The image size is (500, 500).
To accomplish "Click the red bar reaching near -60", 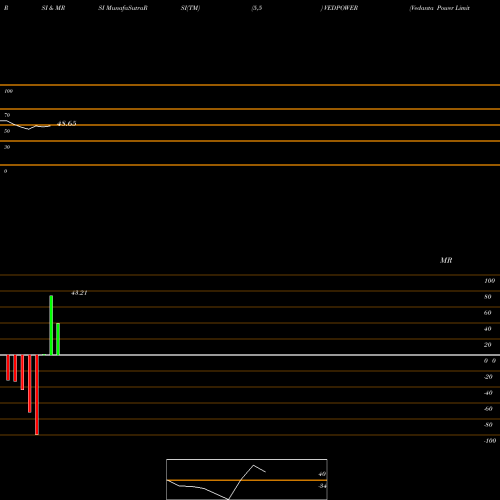I will (30, 384).
